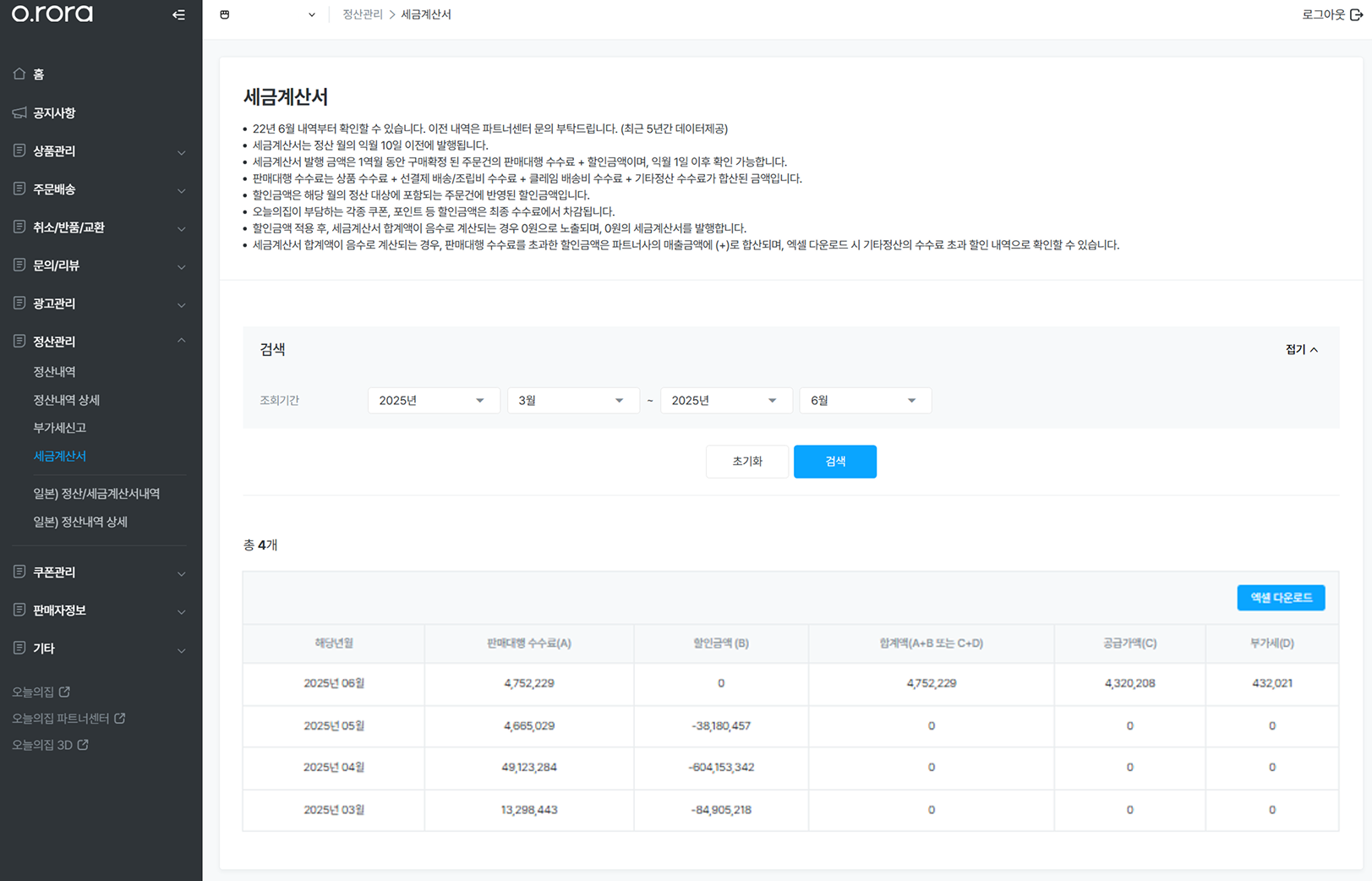Click the 초기화 reset button
Screen dimensions: 1372x881
(x=747, y=461)
